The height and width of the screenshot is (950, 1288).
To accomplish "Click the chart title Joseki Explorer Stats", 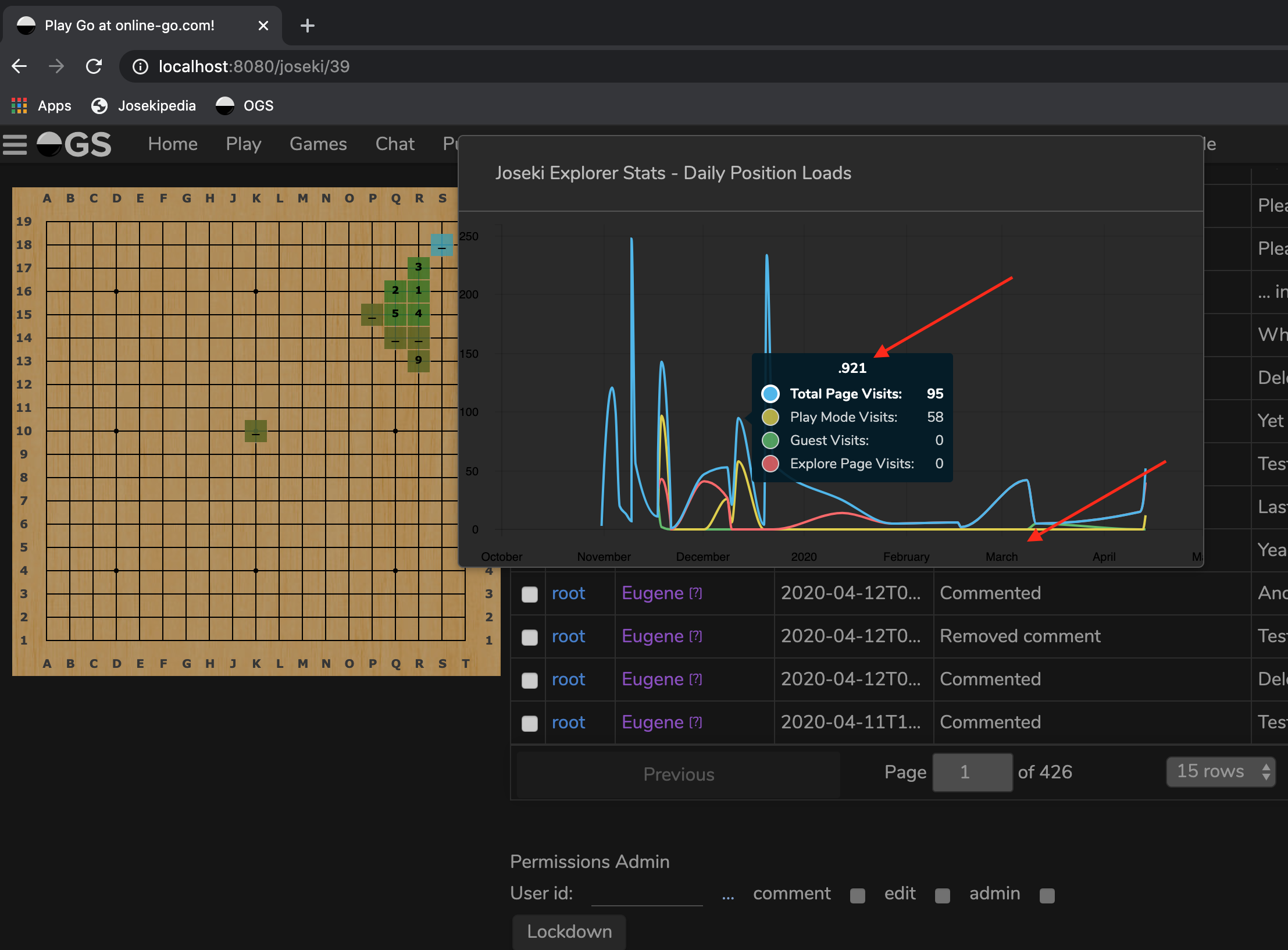I will (673, 173).
